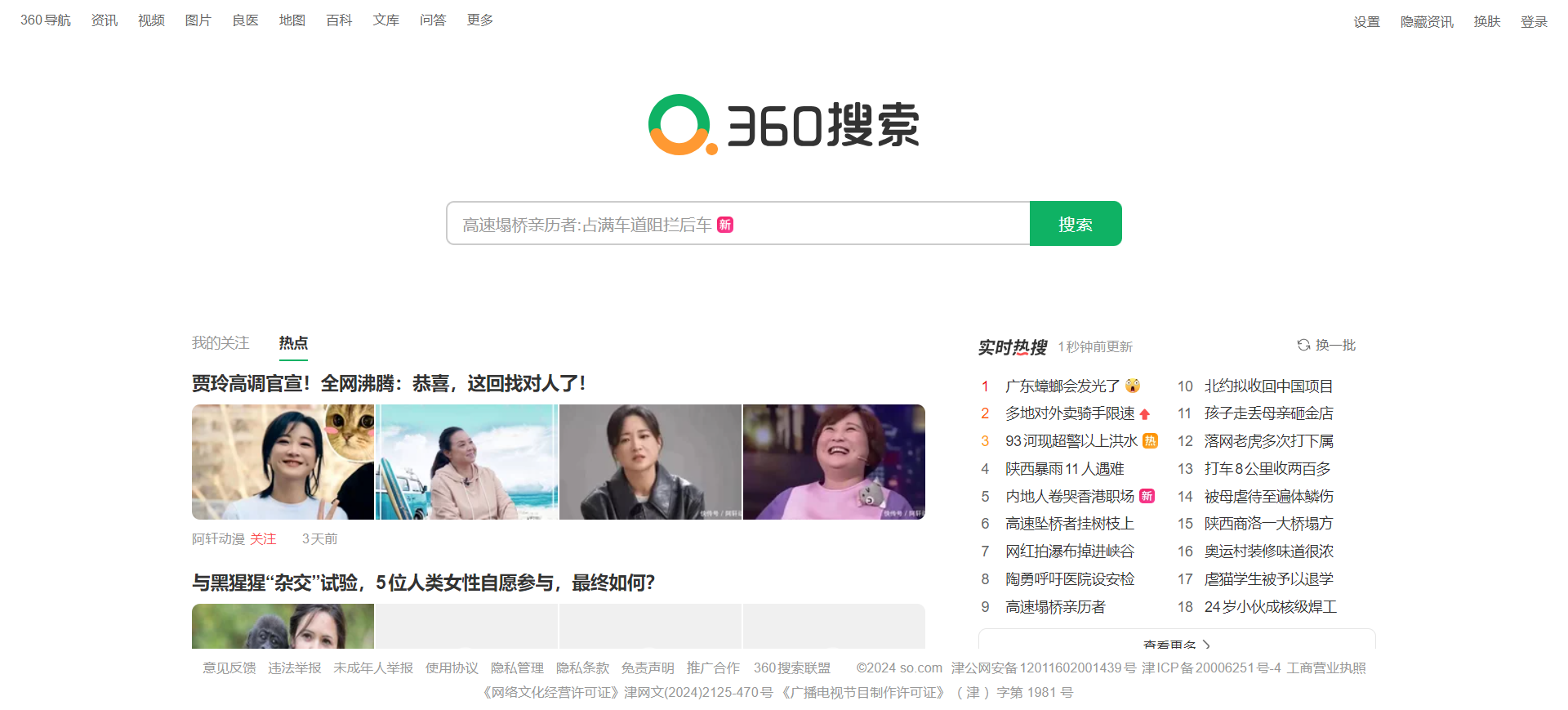1568x710 pixels.
Task: Click the 新 badge beside 内地人卷哭香港职场
Action: 1147,496
